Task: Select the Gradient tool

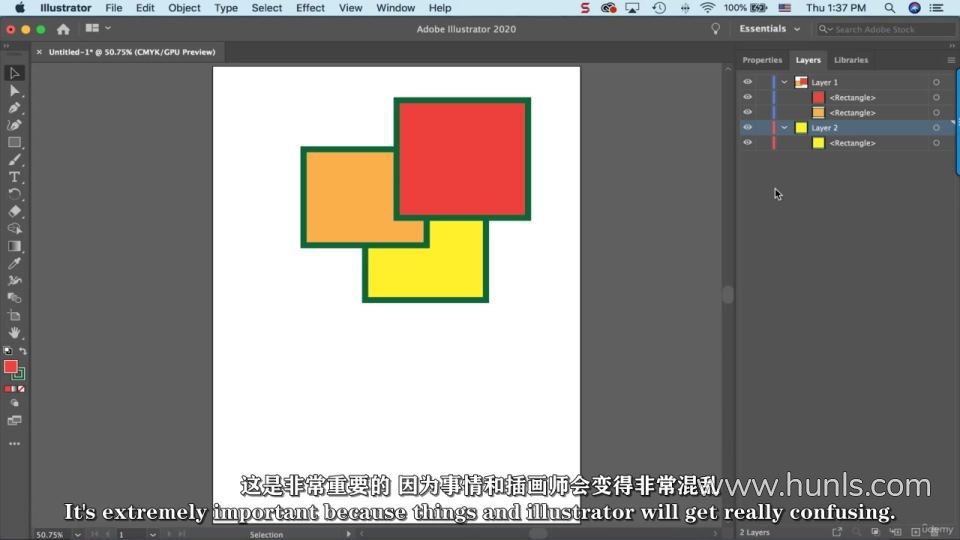Action: click(14, 246)
